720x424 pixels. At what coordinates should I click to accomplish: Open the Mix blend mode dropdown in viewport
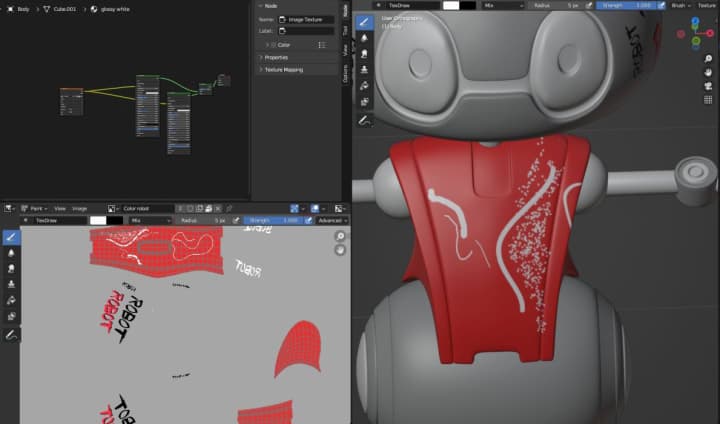[x=505, y=5]
